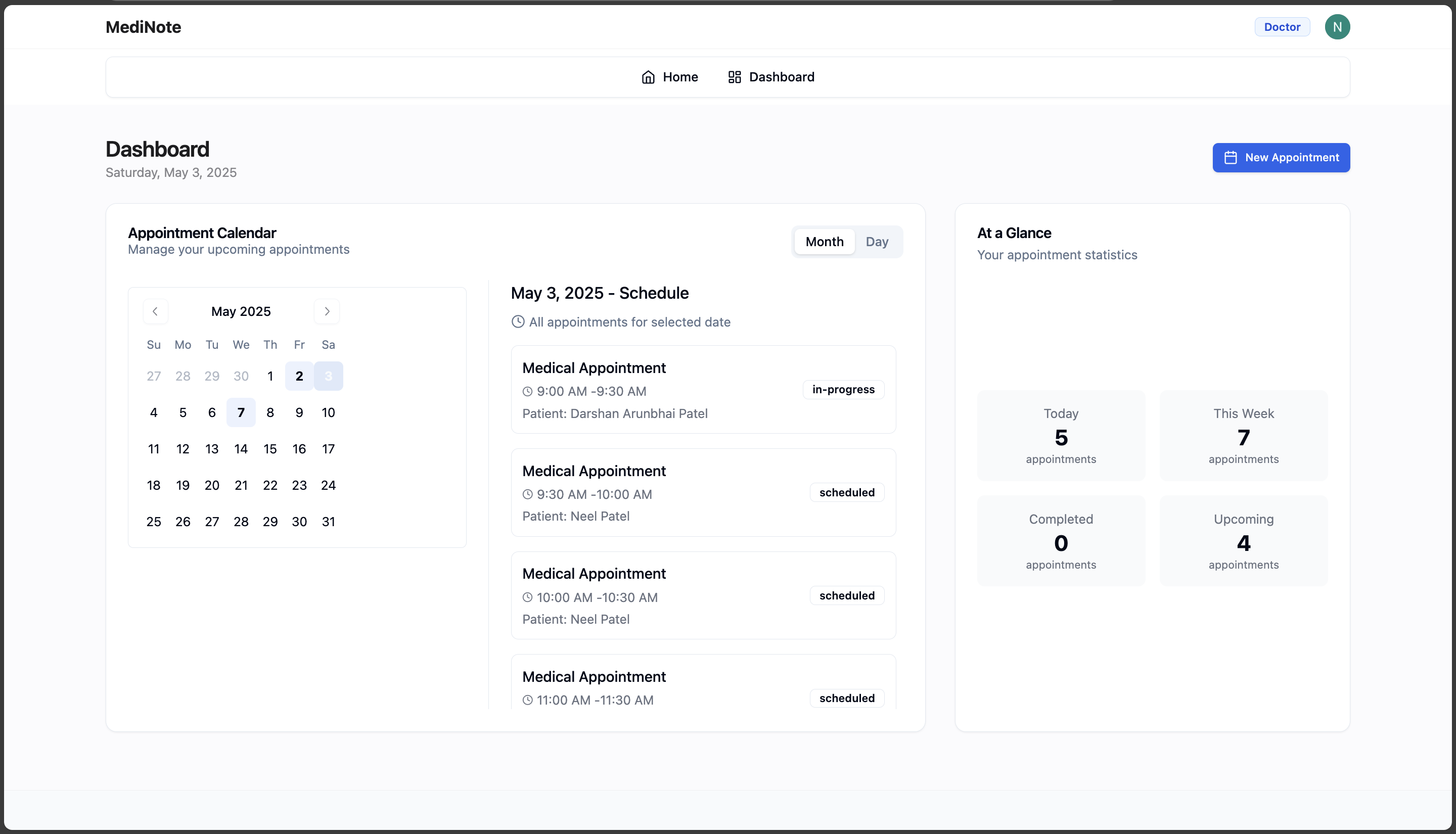Click the Dashboard grid icon
Screen dimensions: 1456x834
click(734, 77)
